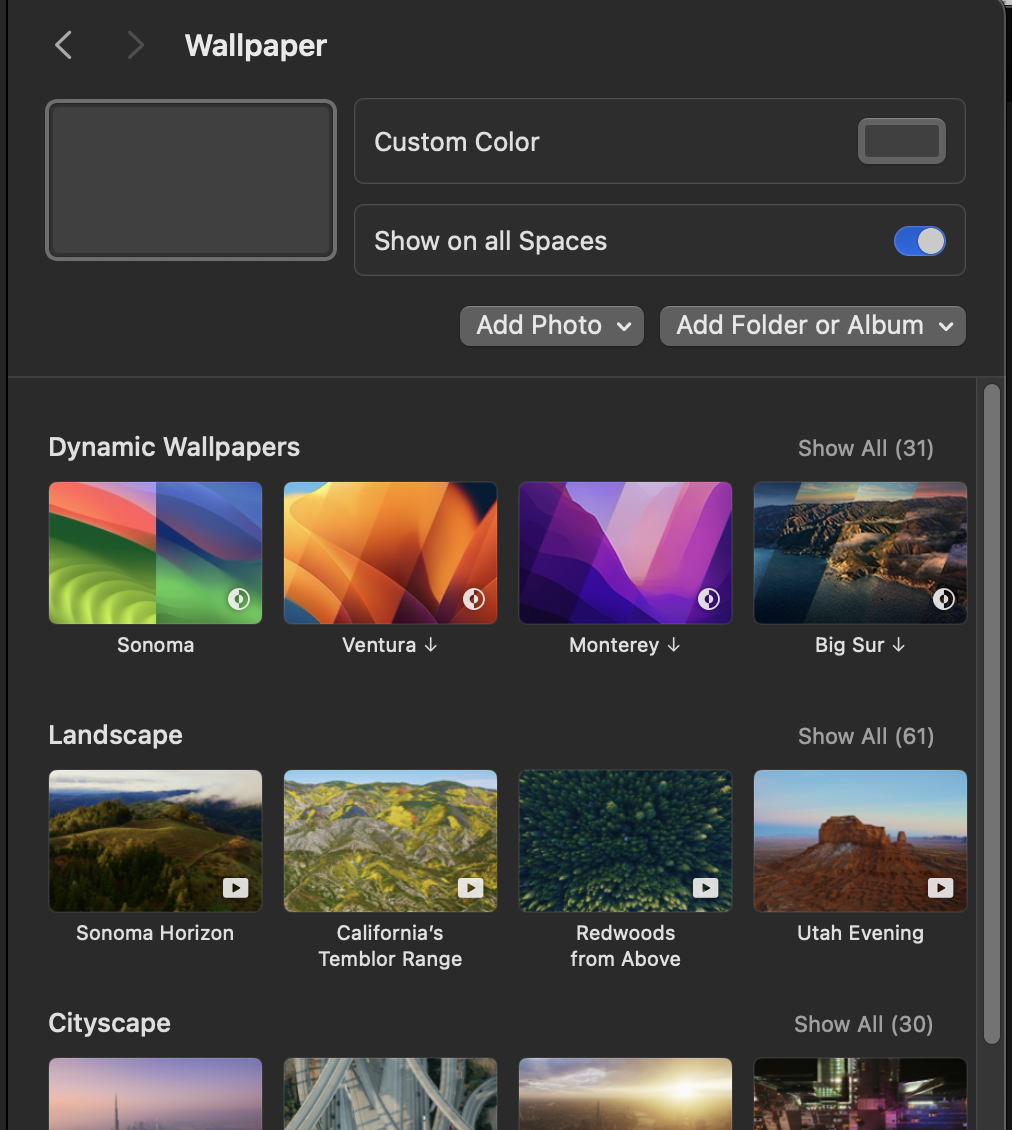Select the California's Temblor Range thumbnail
This screenshot has height=1130, width=1012.
(x=390, y=841)
